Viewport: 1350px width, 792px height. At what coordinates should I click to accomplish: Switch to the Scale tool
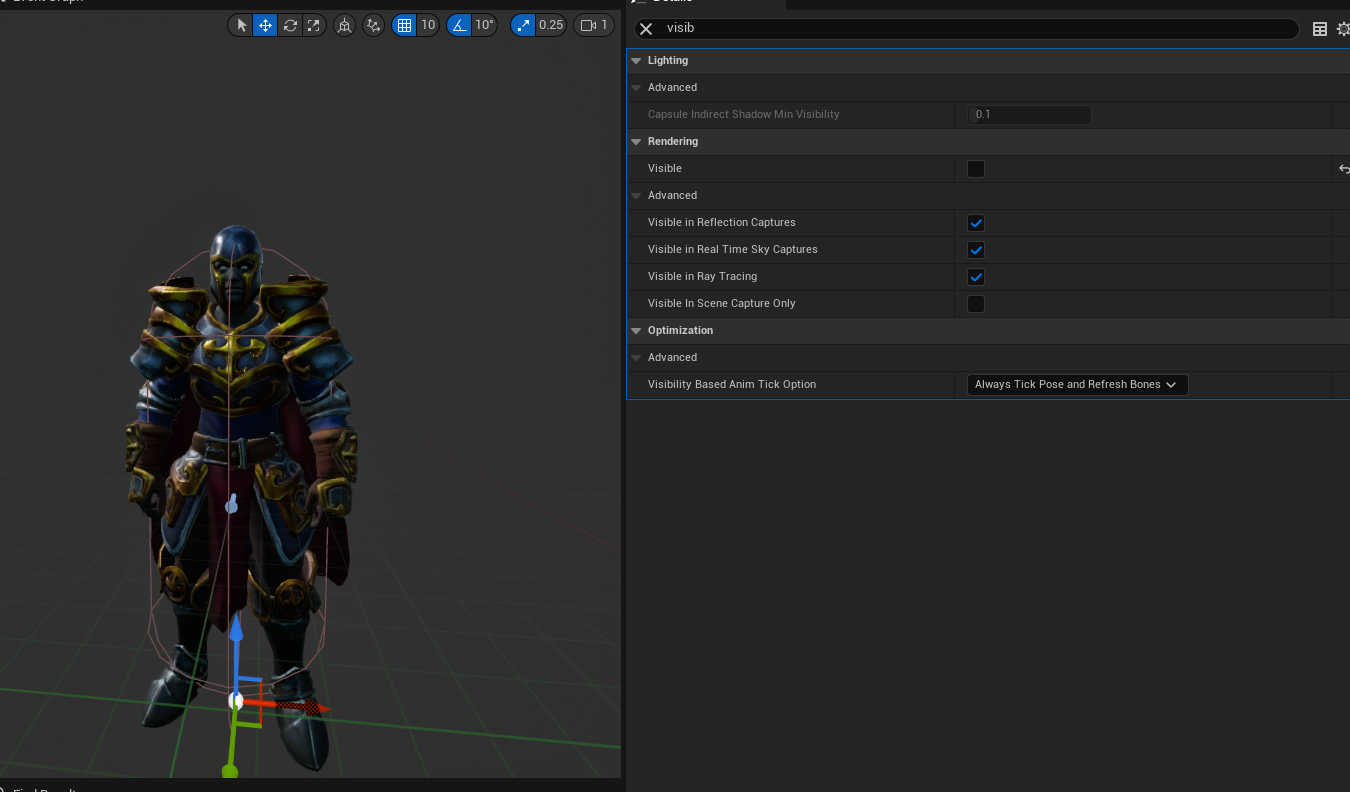[314, 25]
